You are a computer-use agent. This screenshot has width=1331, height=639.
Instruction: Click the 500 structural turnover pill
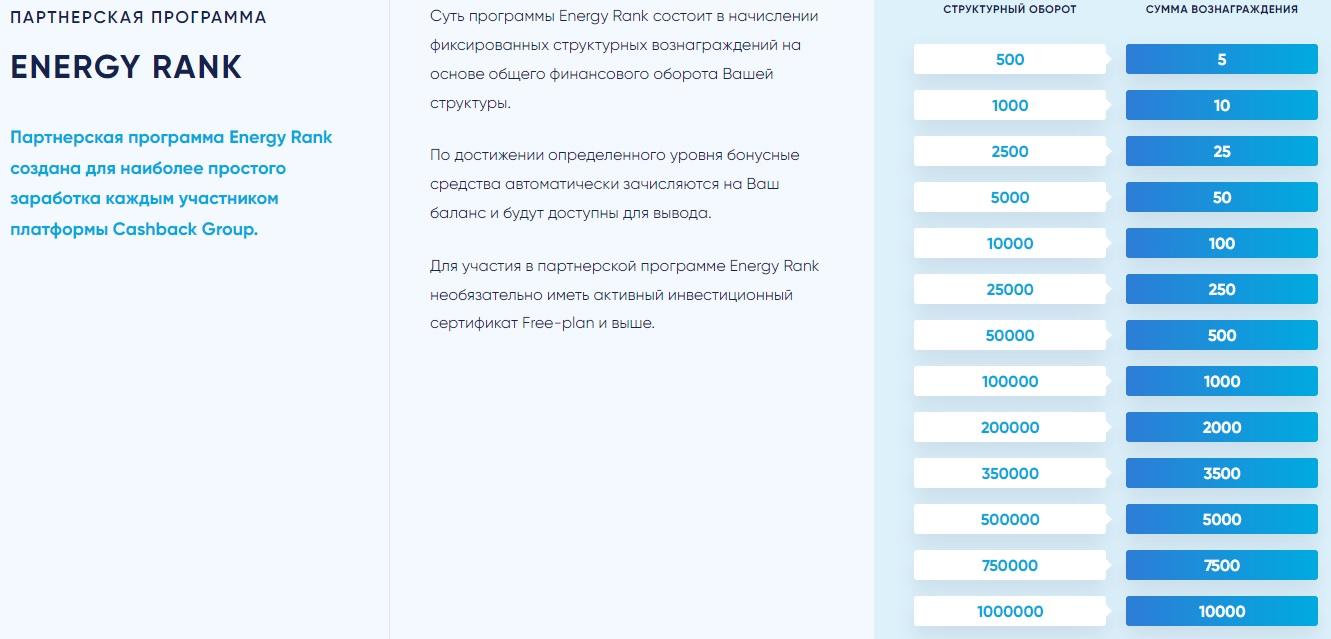click(1010, 59)
